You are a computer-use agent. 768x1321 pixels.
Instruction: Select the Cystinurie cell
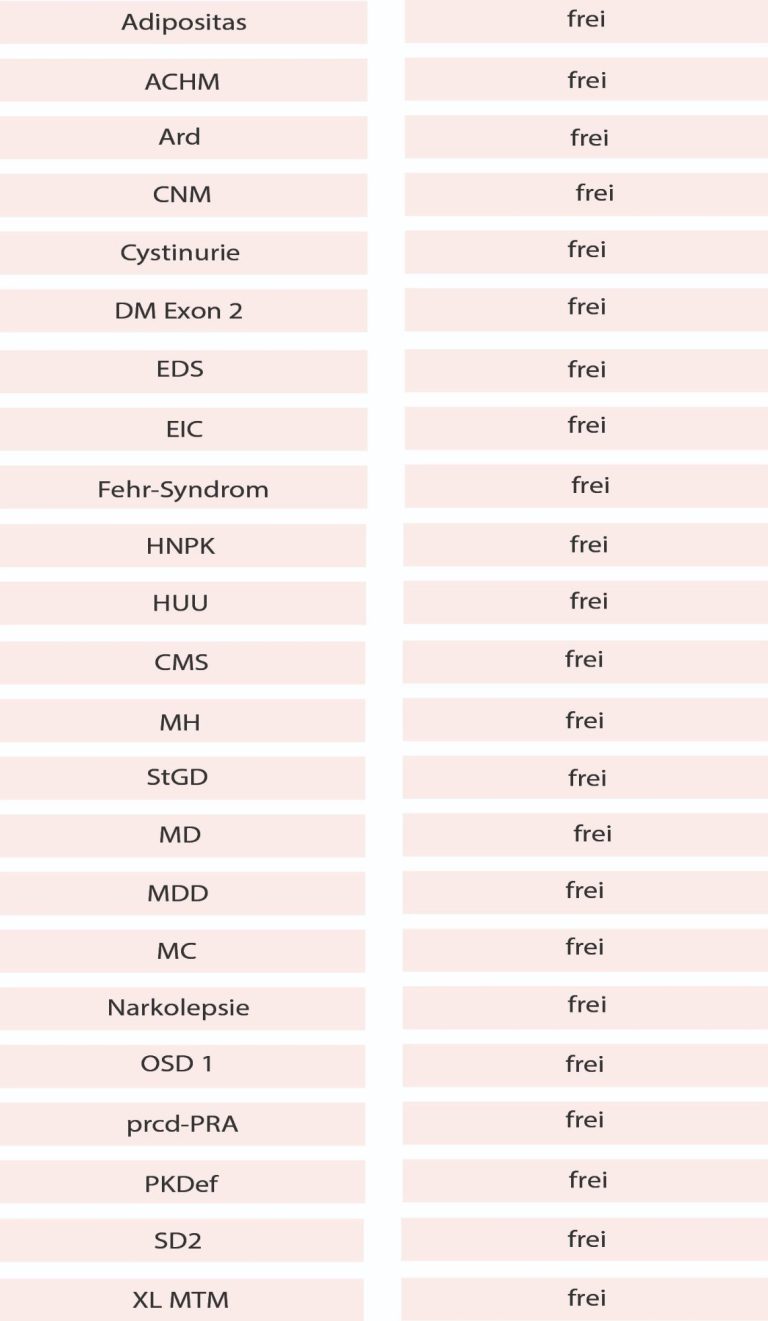(x=183, y=253)
